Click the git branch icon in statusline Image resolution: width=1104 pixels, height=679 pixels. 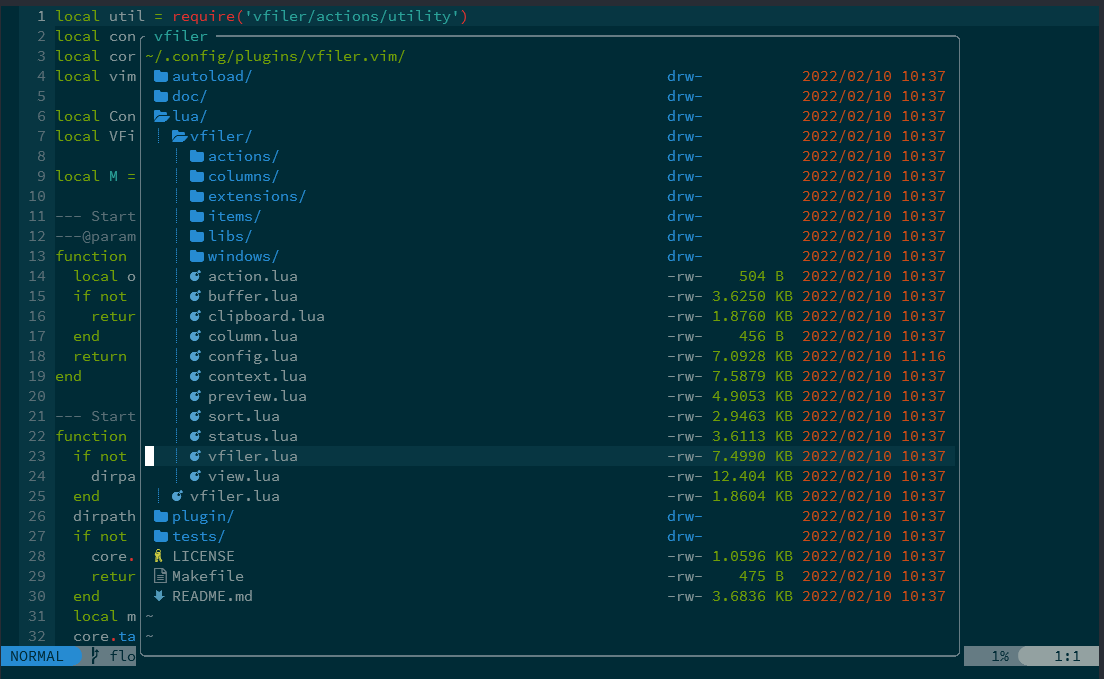(96, 656)
